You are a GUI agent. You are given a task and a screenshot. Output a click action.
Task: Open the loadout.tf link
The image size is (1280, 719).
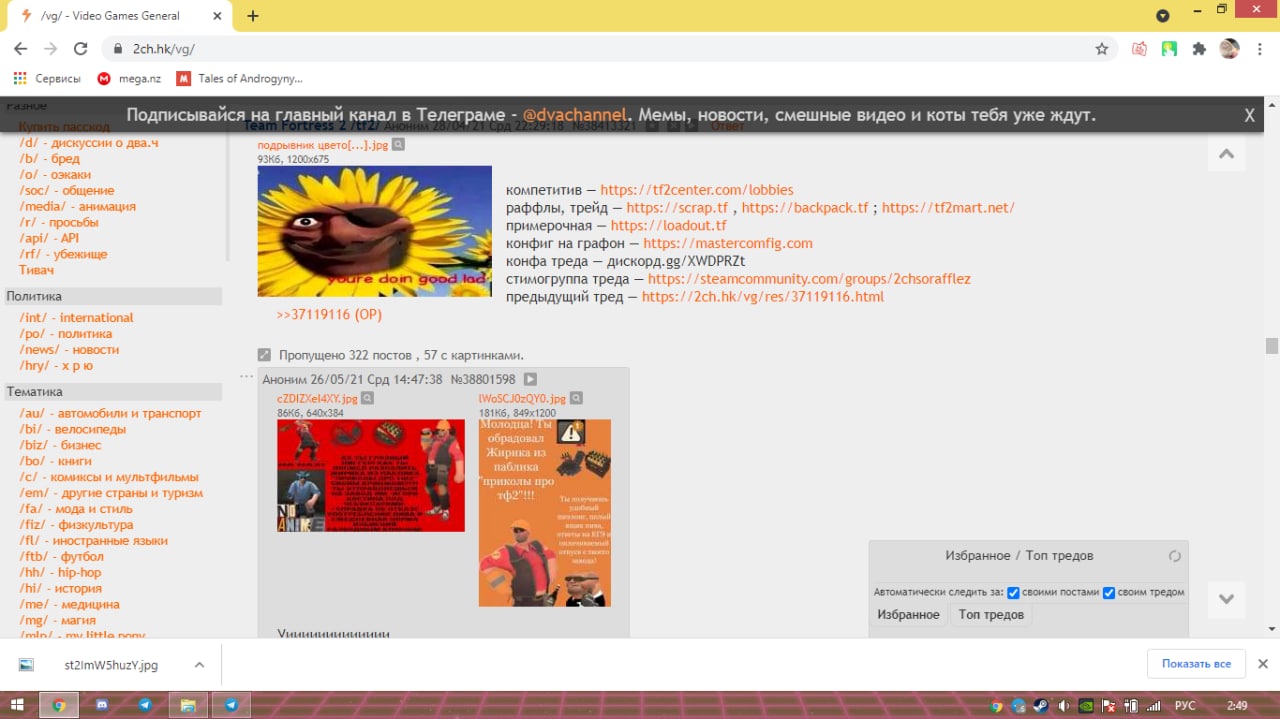click(668, 226)
